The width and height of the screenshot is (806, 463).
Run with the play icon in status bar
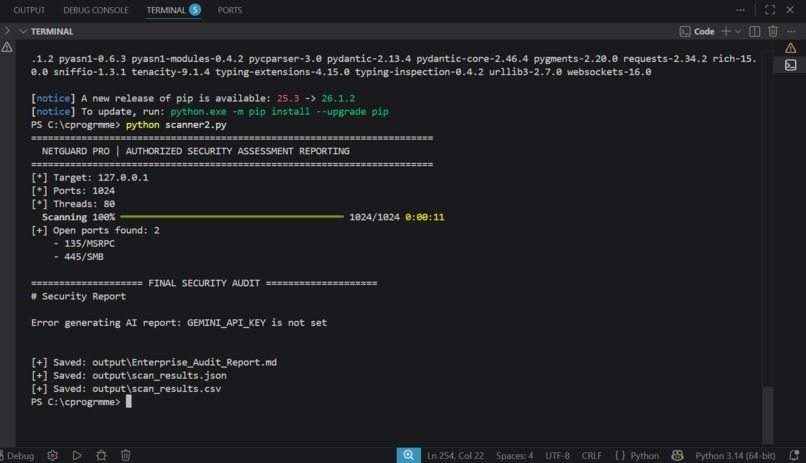[77, 455]
